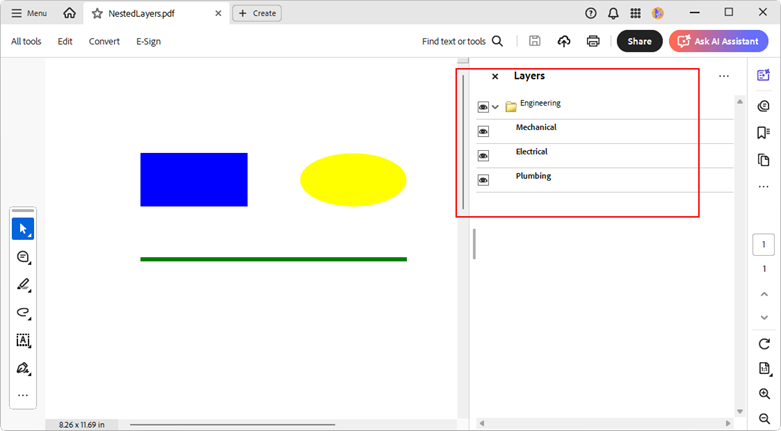The height and width of the screenshot is (431, 781).
Task: Open the E-Sign menu
Action: tap(148, 41)
